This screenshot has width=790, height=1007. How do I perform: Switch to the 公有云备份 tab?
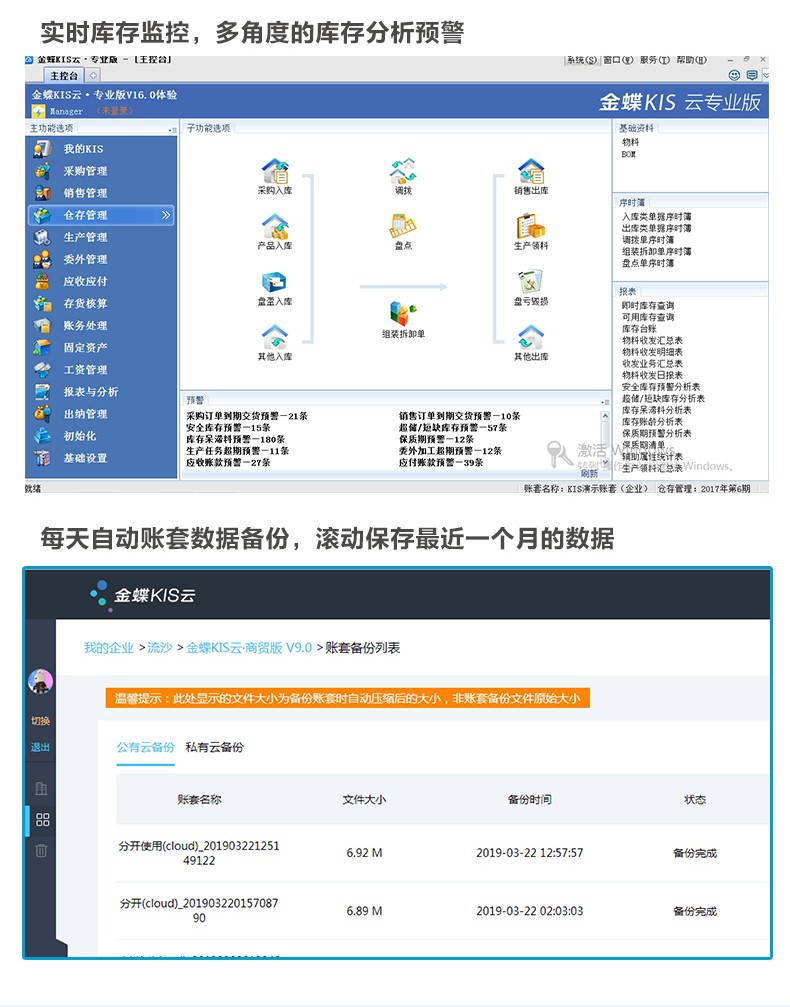(x=145, y=747)
